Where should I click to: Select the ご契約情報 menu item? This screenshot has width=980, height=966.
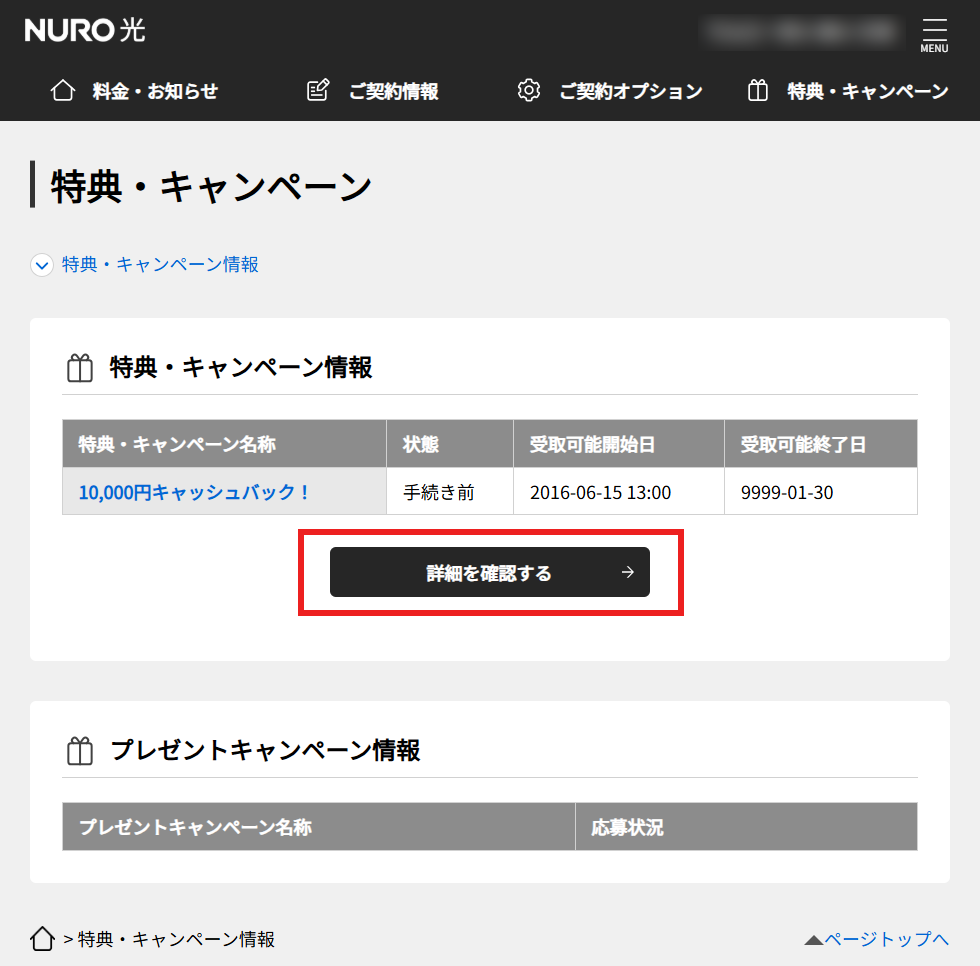[x=394, y=89]
